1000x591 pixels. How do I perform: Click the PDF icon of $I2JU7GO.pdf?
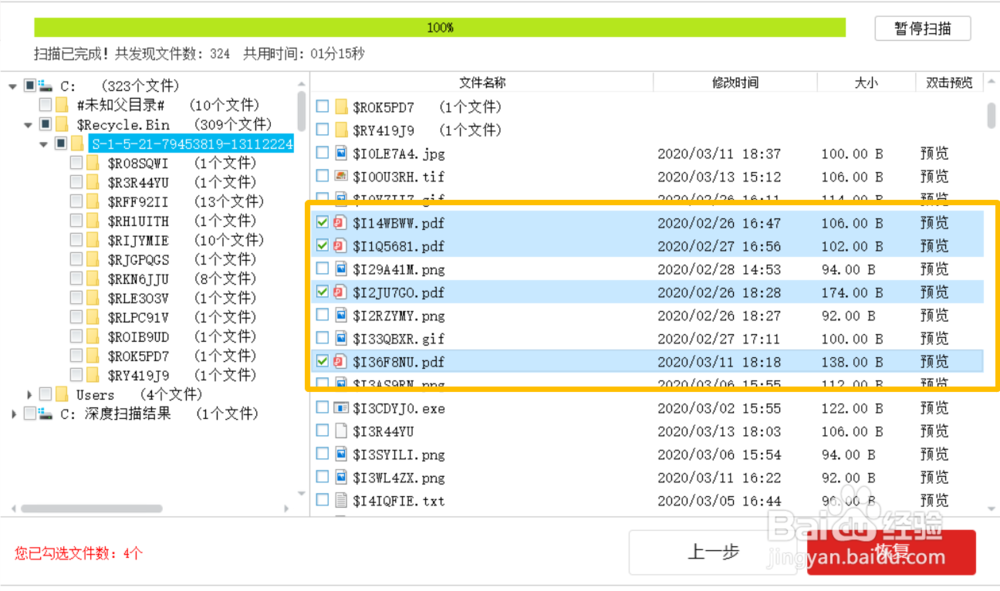point(341,292)
